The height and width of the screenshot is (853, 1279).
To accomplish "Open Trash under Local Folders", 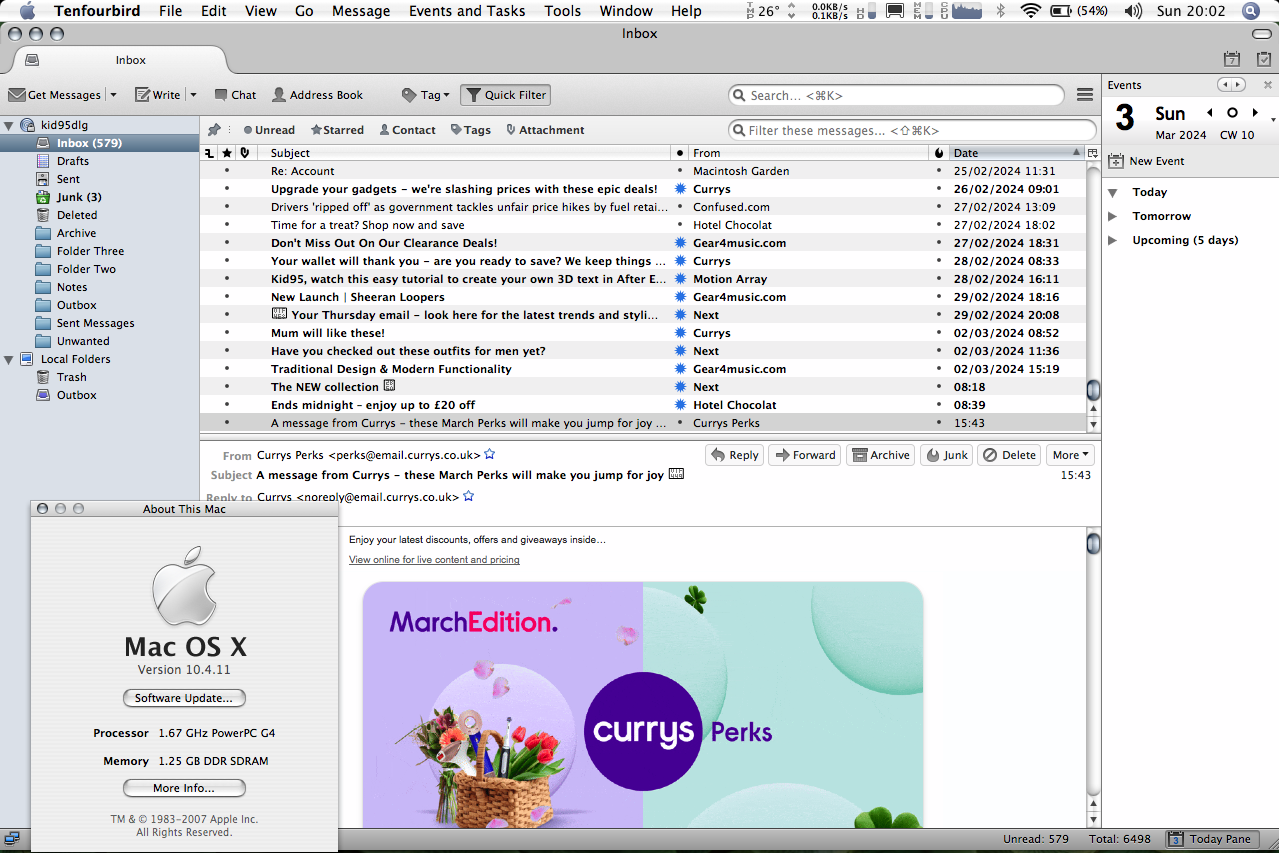I will point(71,377).
